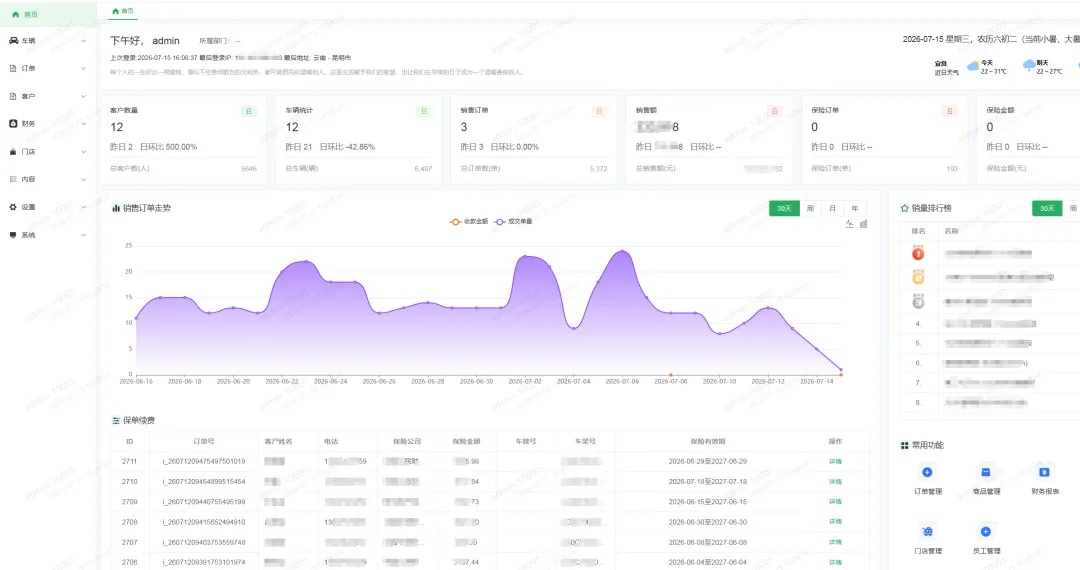Click the 设置 gear icon in sidebar
This screenshot has width=1080, height=570.
tap(12, 207)
